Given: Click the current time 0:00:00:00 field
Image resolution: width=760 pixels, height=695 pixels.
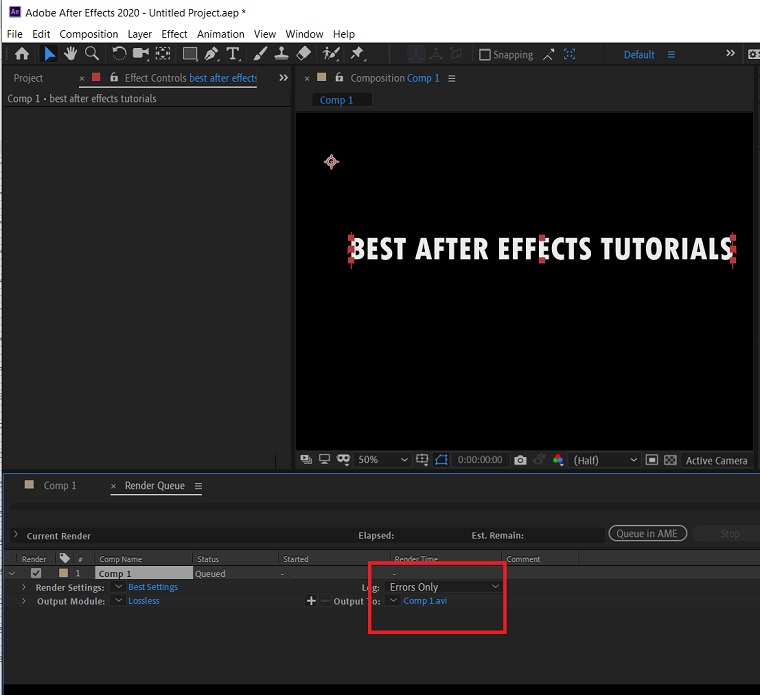Looking at the screenshot, I should 480,460.
